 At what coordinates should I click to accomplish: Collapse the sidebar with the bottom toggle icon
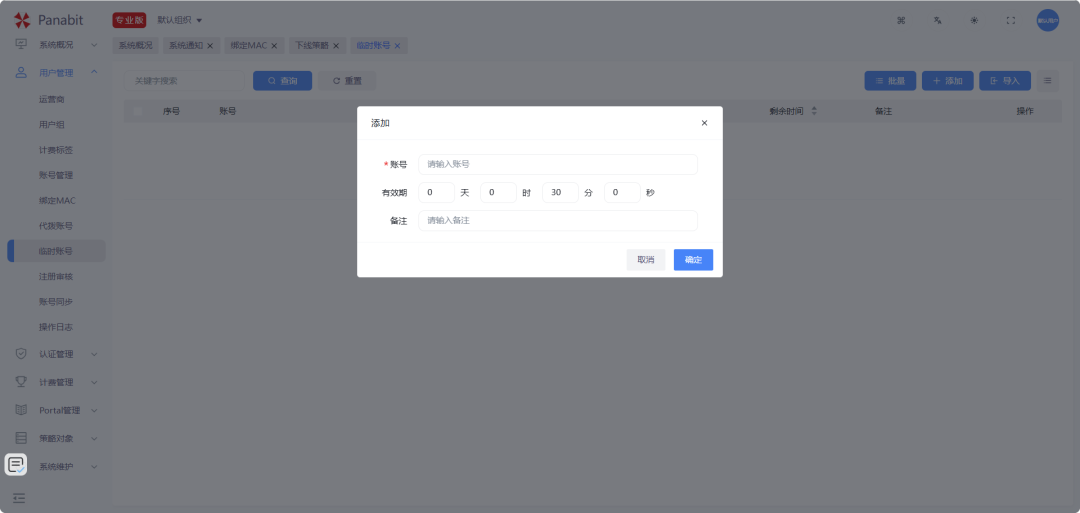tap(19, 497)
